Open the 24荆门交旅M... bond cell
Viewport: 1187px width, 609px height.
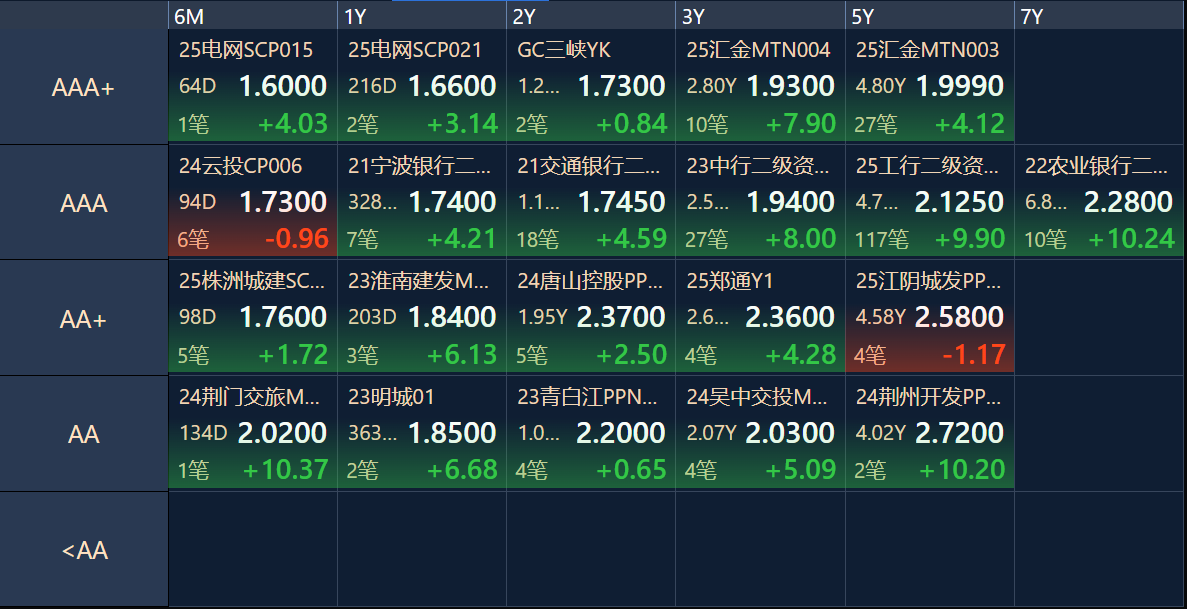point(253,433)
